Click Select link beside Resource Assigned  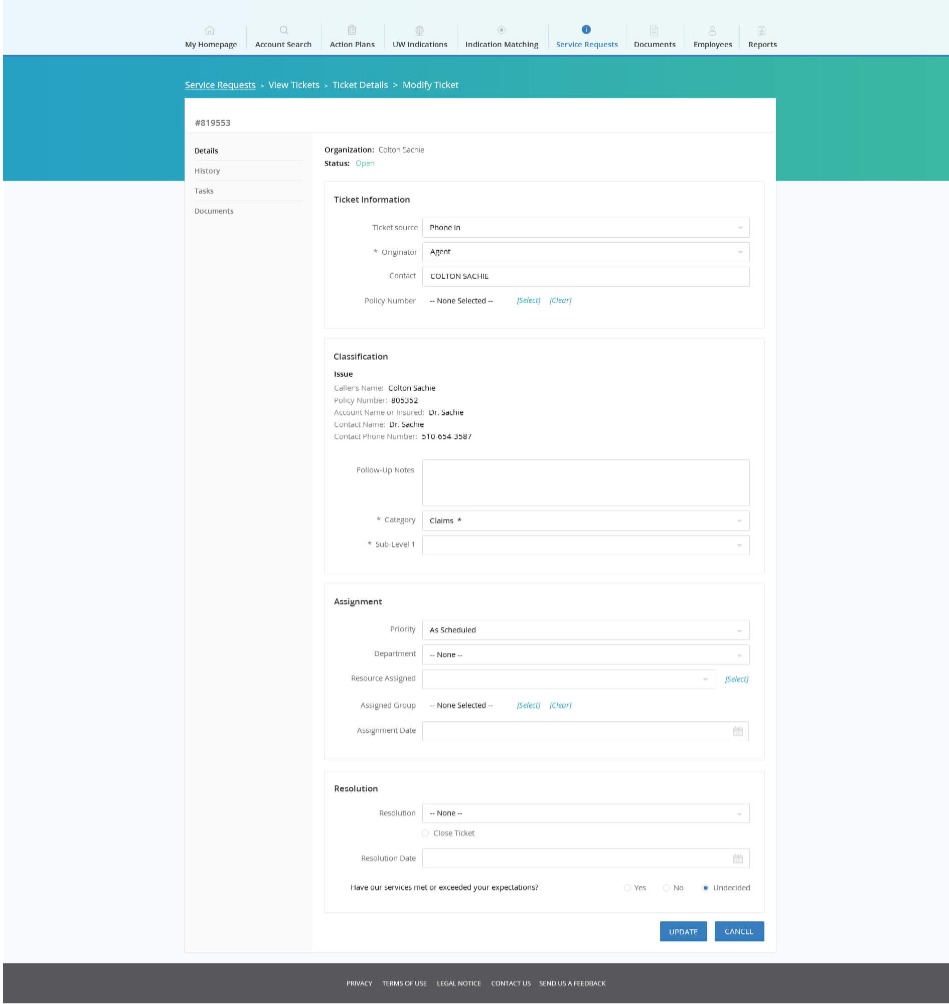[736, 679]
